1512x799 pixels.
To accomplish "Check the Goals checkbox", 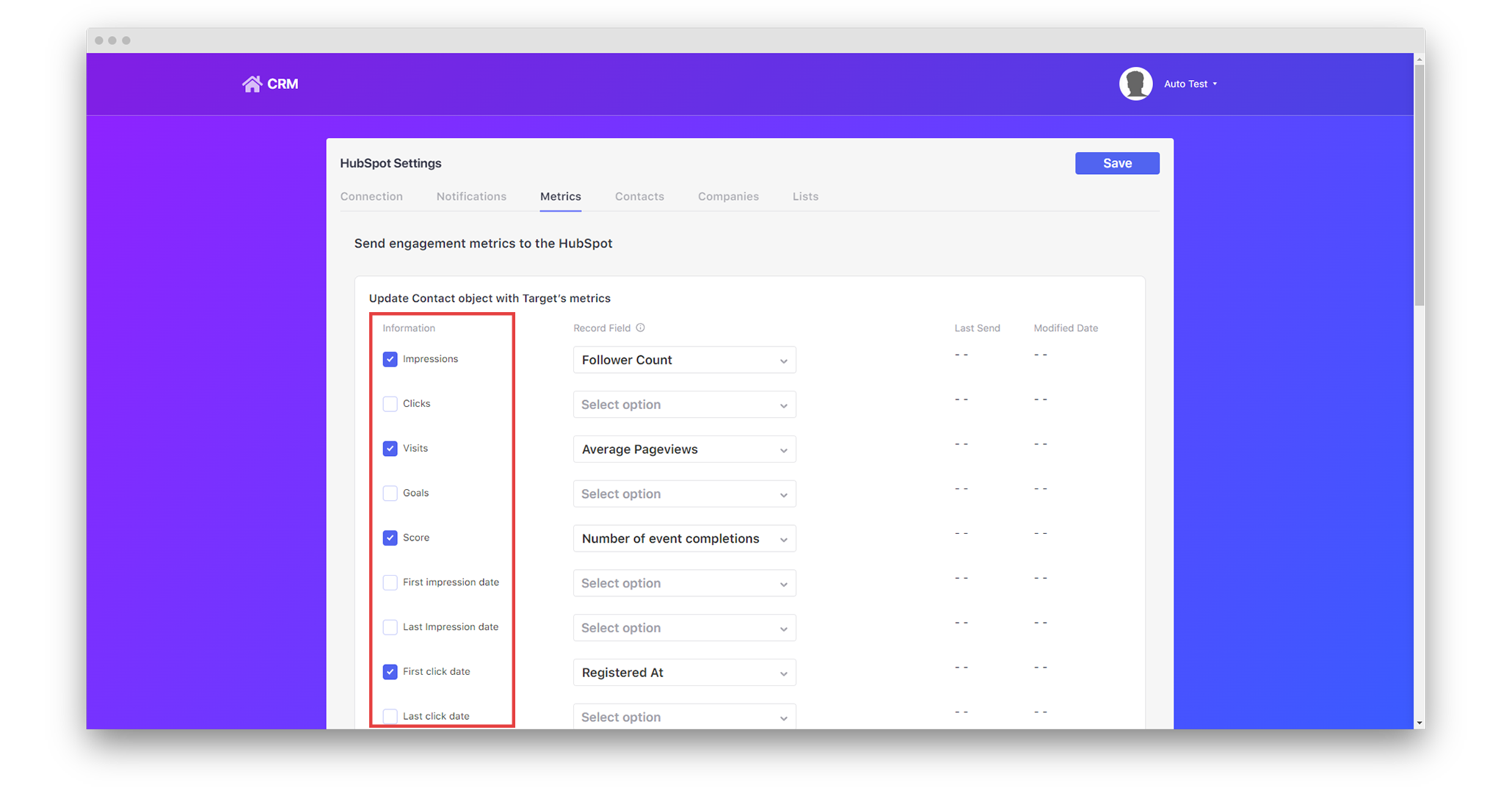I will 390,493.
